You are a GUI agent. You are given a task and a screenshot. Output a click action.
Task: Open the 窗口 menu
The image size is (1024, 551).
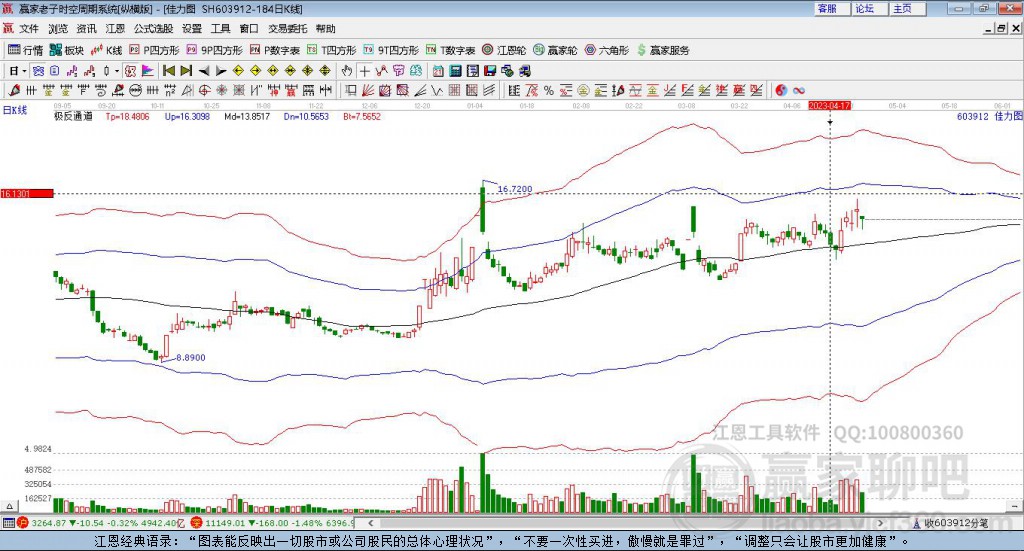249,29
